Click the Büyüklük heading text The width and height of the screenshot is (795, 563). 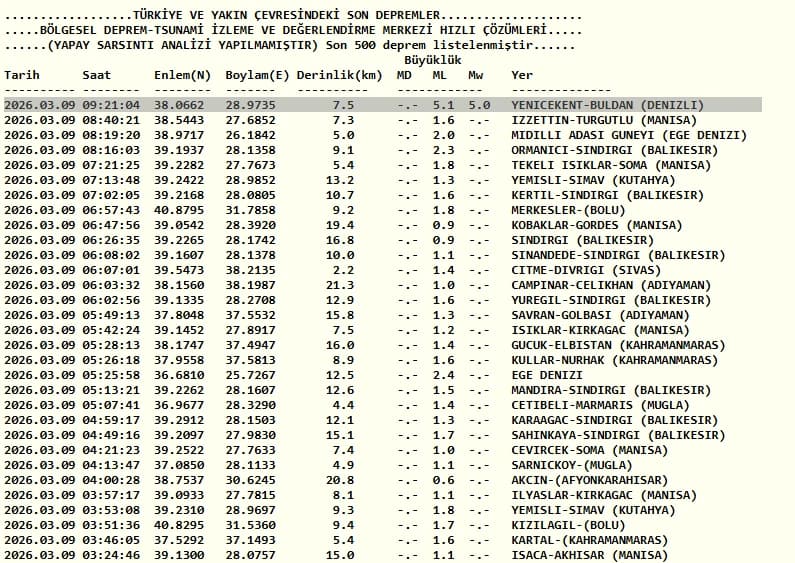(x=433, y=60)
